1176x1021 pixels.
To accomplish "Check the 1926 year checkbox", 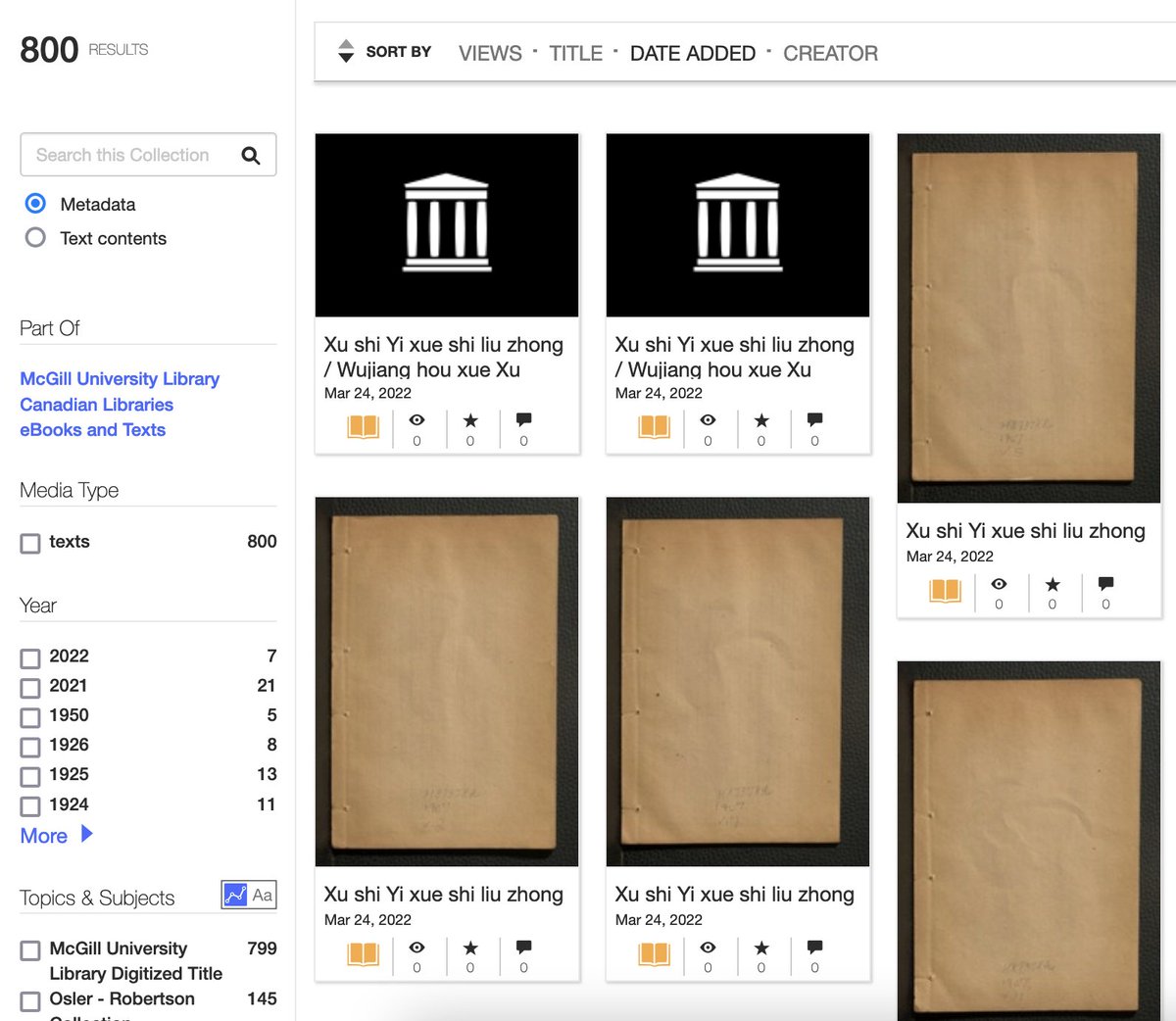I will (x=30, y=747).
